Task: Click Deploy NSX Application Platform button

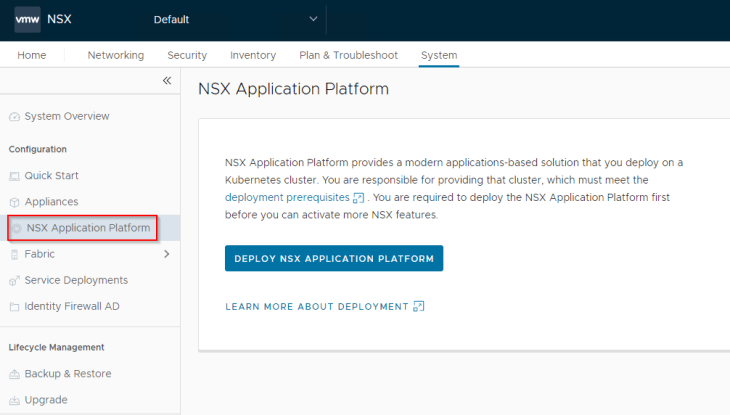Action: coord(334,258)
